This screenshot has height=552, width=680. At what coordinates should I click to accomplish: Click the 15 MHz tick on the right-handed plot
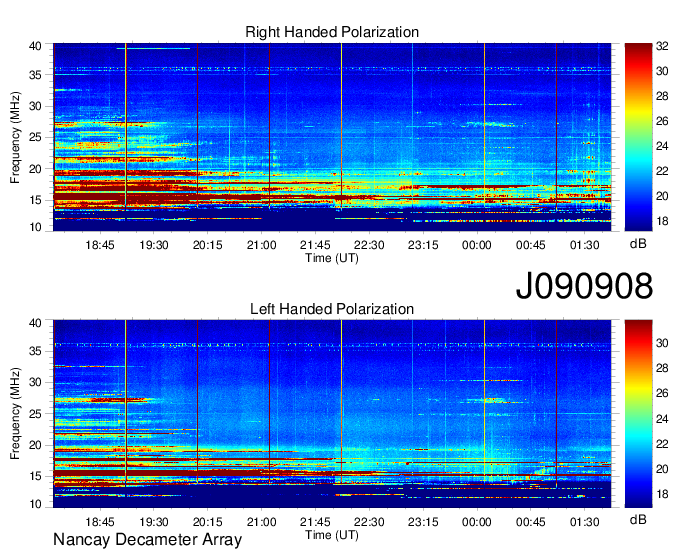pyautogui.click(x=35, y=200)
